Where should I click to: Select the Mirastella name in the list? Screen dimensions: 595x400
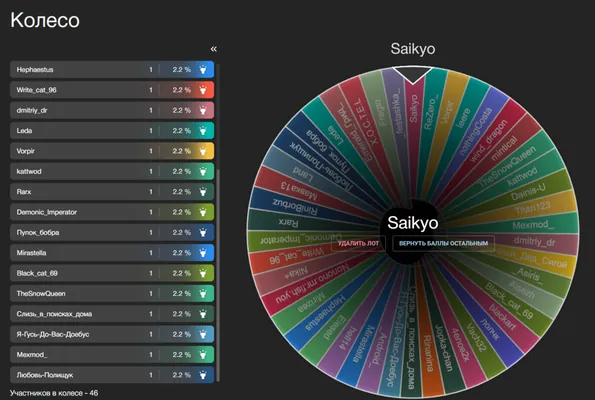point(31,253)
